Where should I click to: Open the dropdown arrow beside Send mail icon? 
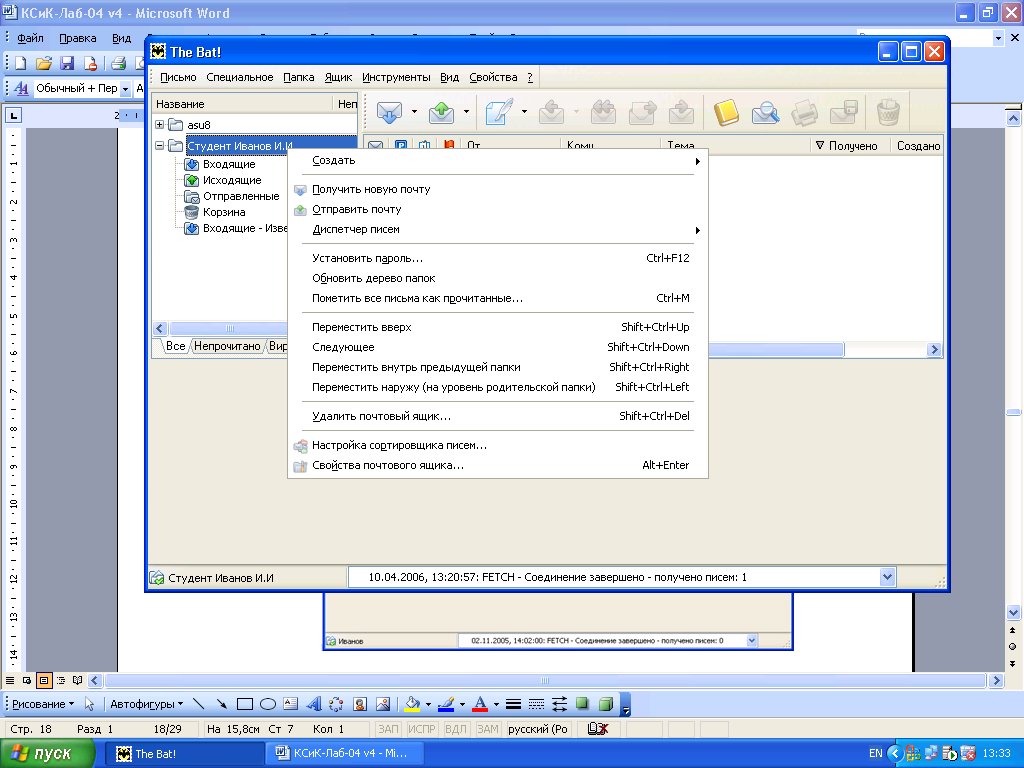pyautogui.click(x=466, y=112)
